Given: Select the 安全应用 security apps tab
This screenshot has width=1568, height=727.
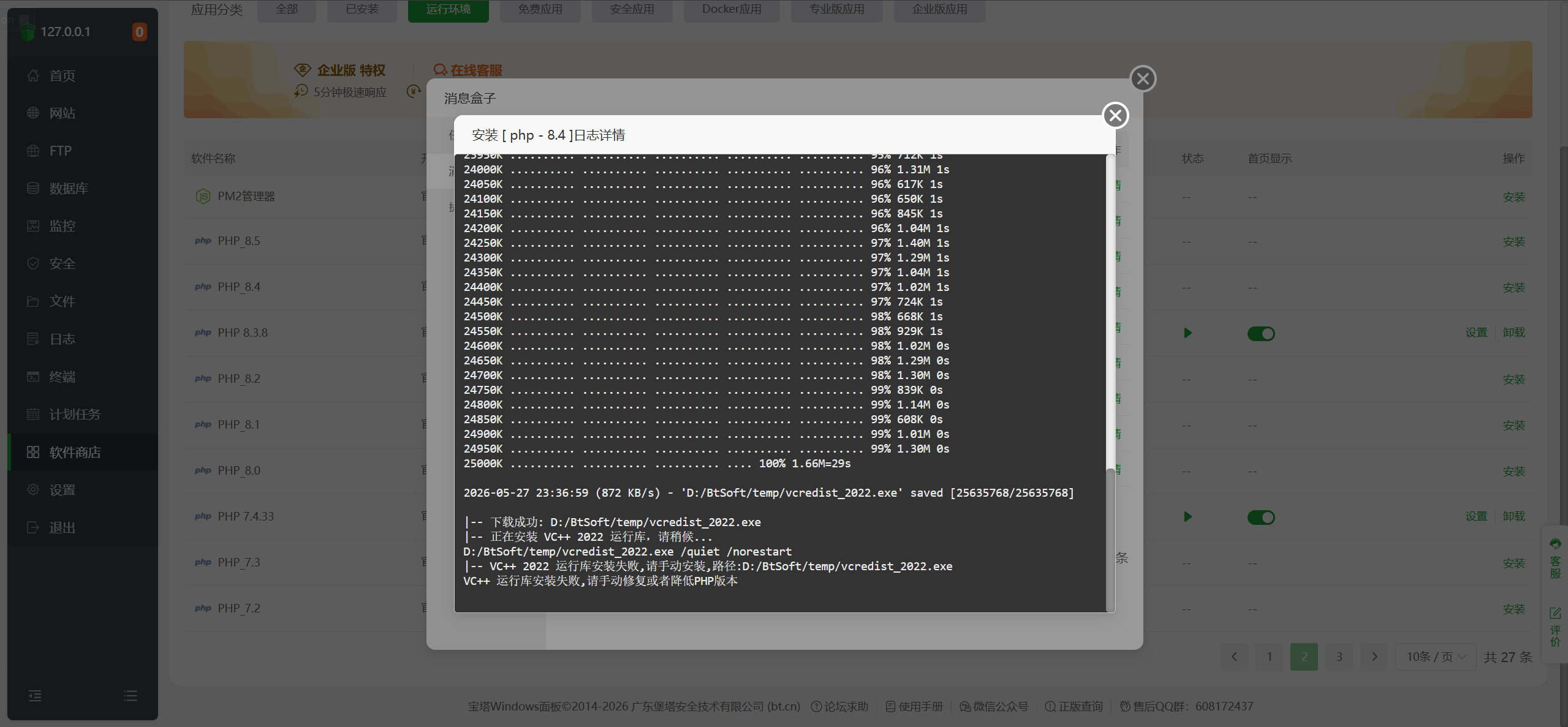Looking at the screenshot, I should [632, 10].
